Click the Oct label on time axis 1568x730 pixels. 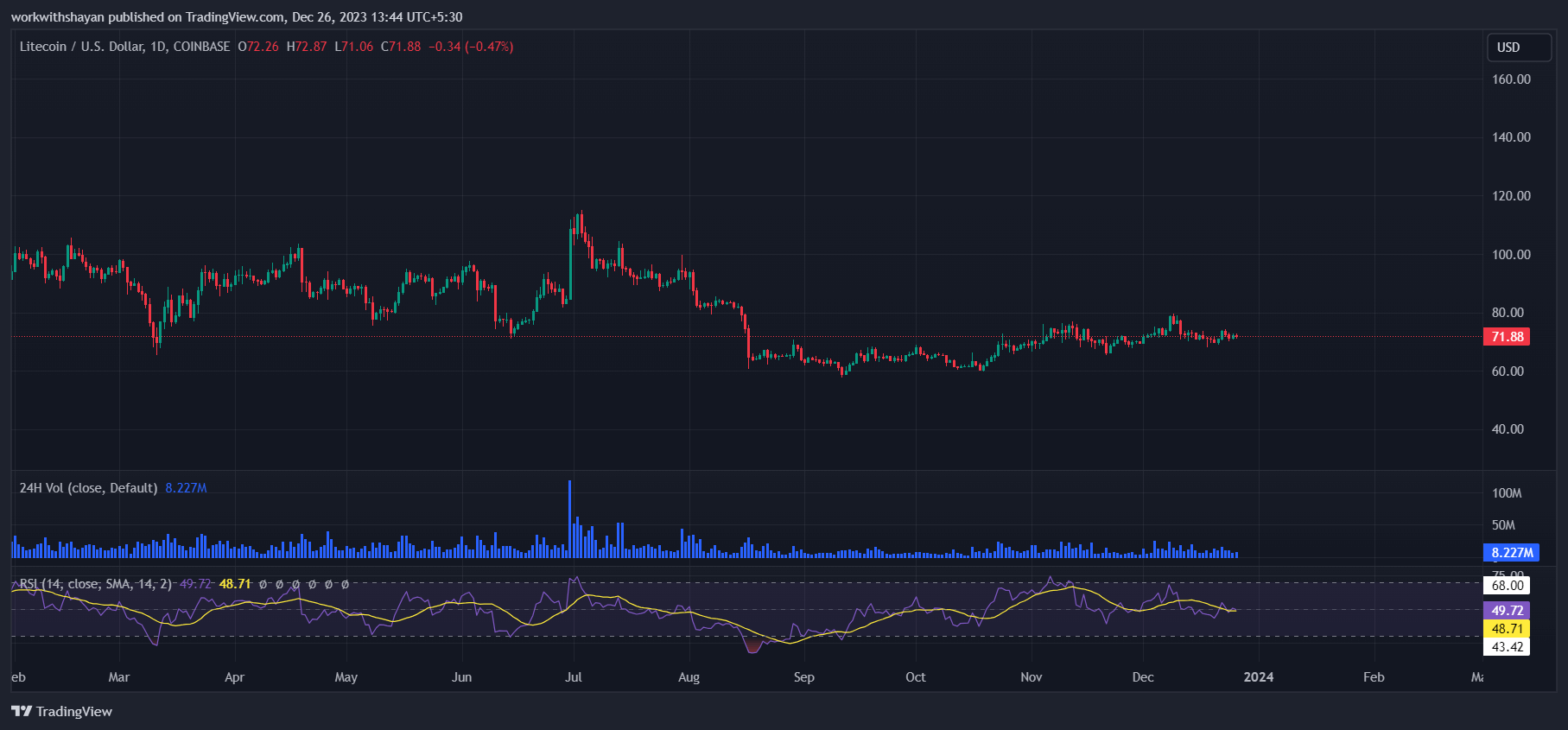click(x=916, y=677)
